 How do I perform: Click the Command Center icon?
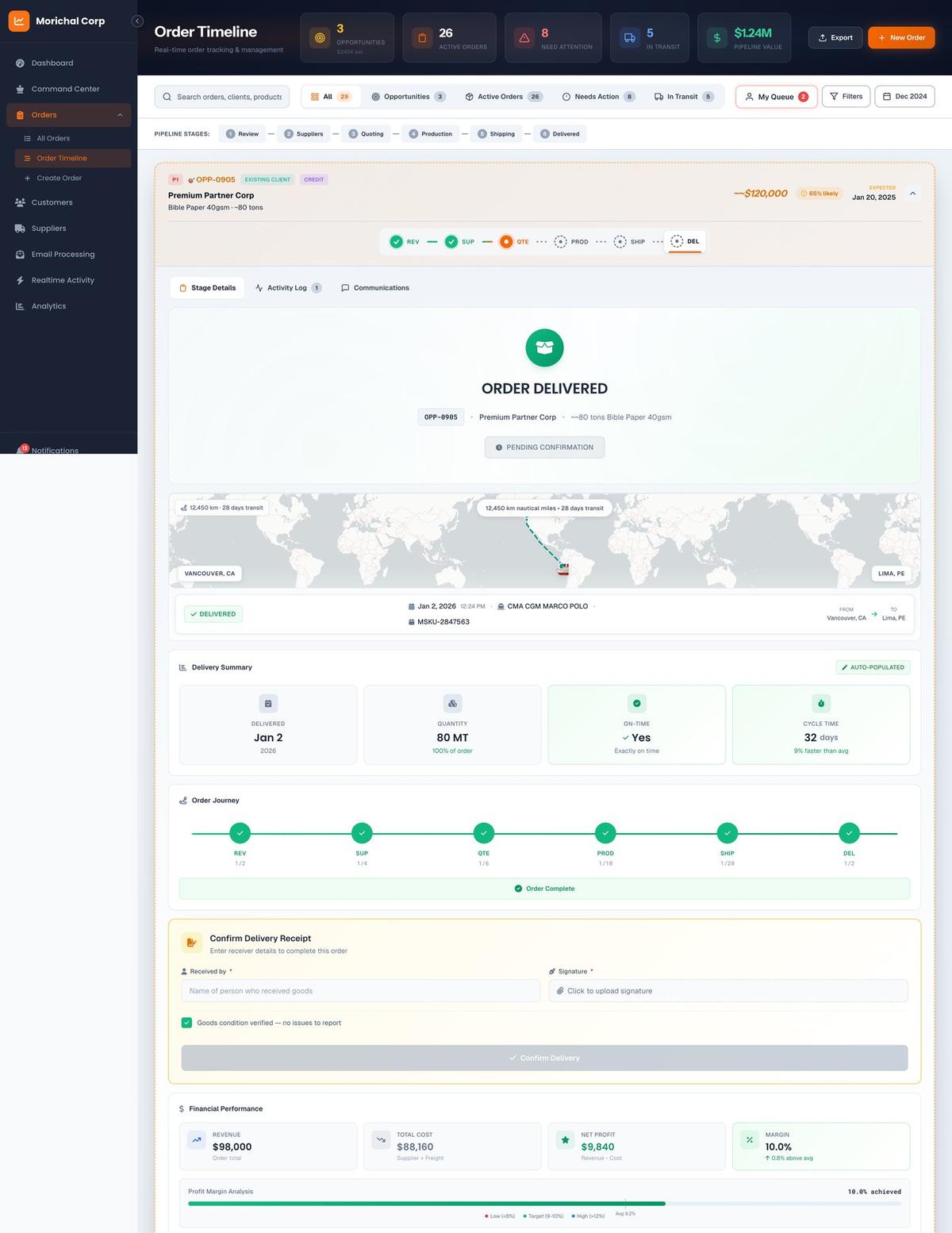(x=19, y=88)
